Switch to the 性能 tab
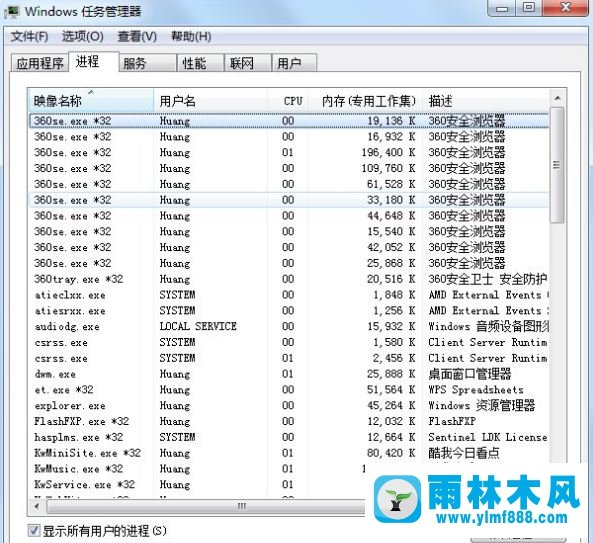 200,63
